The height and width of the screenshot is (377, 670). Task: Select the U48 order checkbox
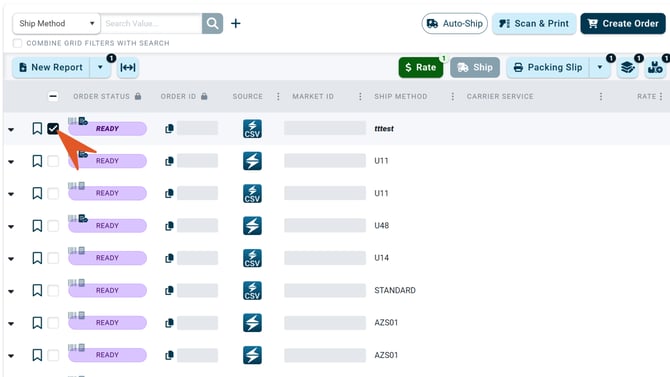click(x=53, y=226)
